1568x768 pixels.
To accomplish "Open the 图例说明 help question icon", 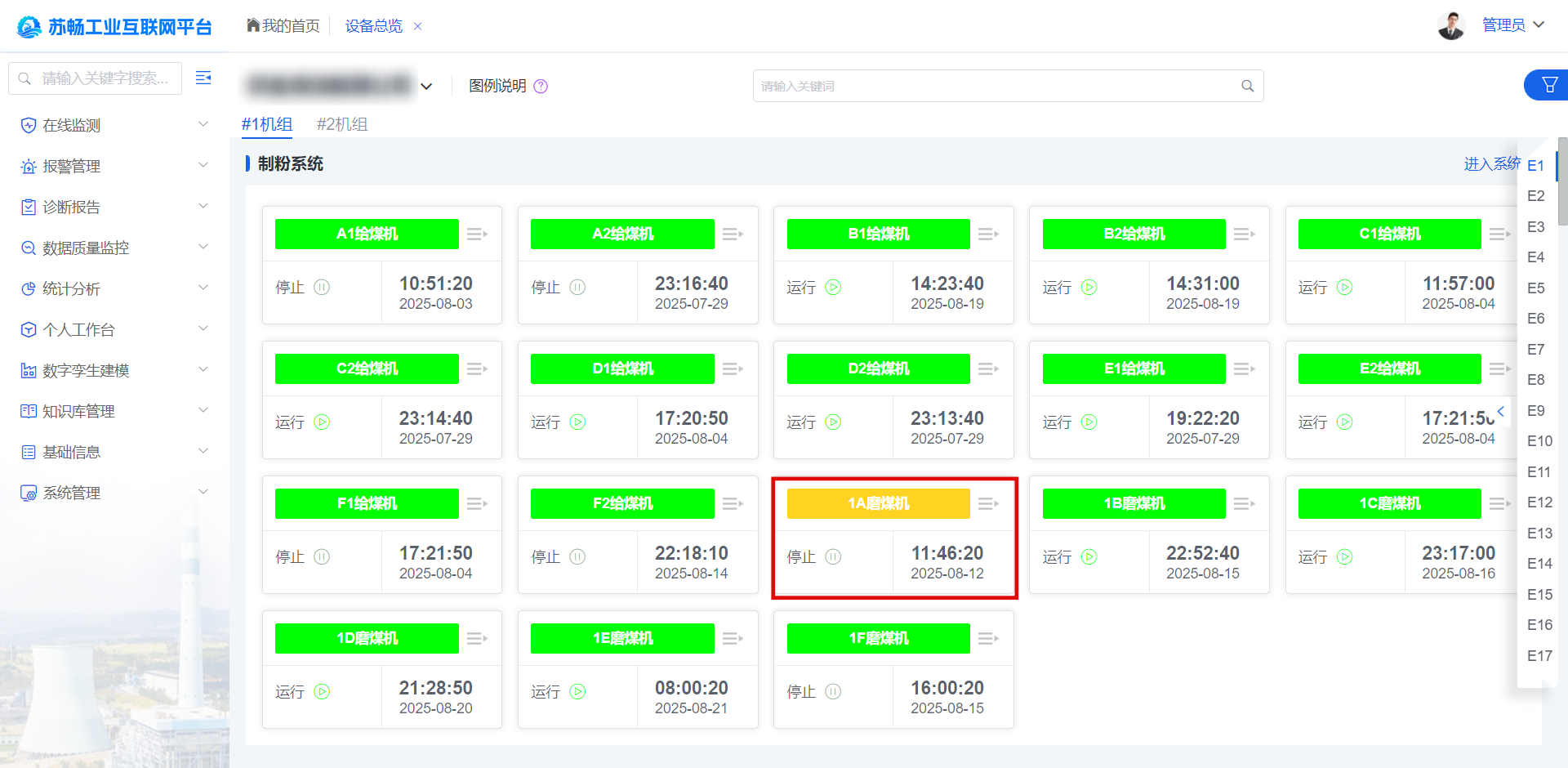I will point(541,87).
